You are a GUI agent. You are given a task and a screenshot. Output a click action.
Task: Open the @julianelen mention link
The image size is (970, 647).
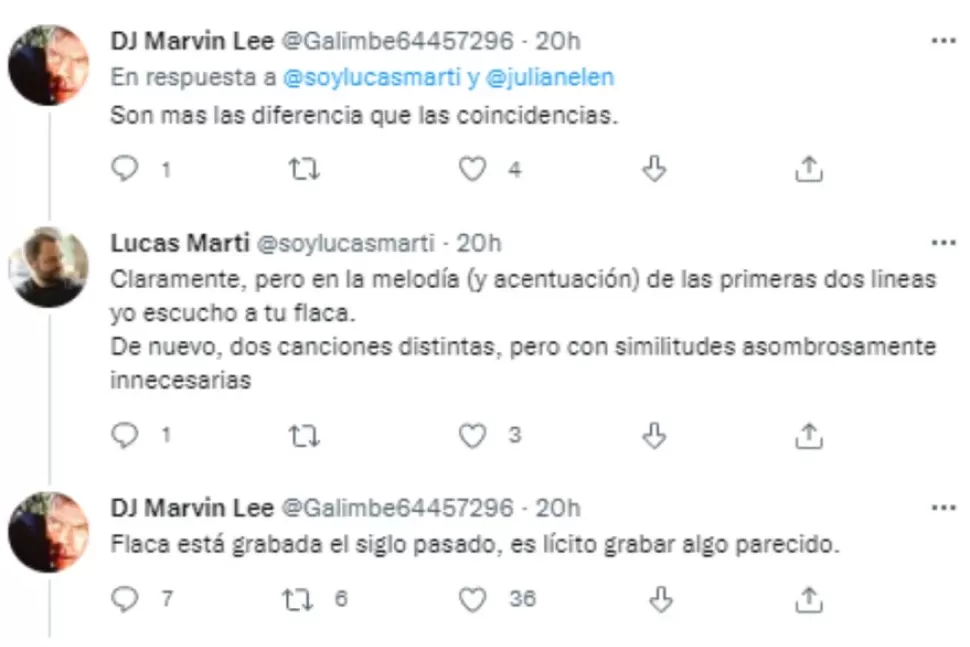point(551,76)
